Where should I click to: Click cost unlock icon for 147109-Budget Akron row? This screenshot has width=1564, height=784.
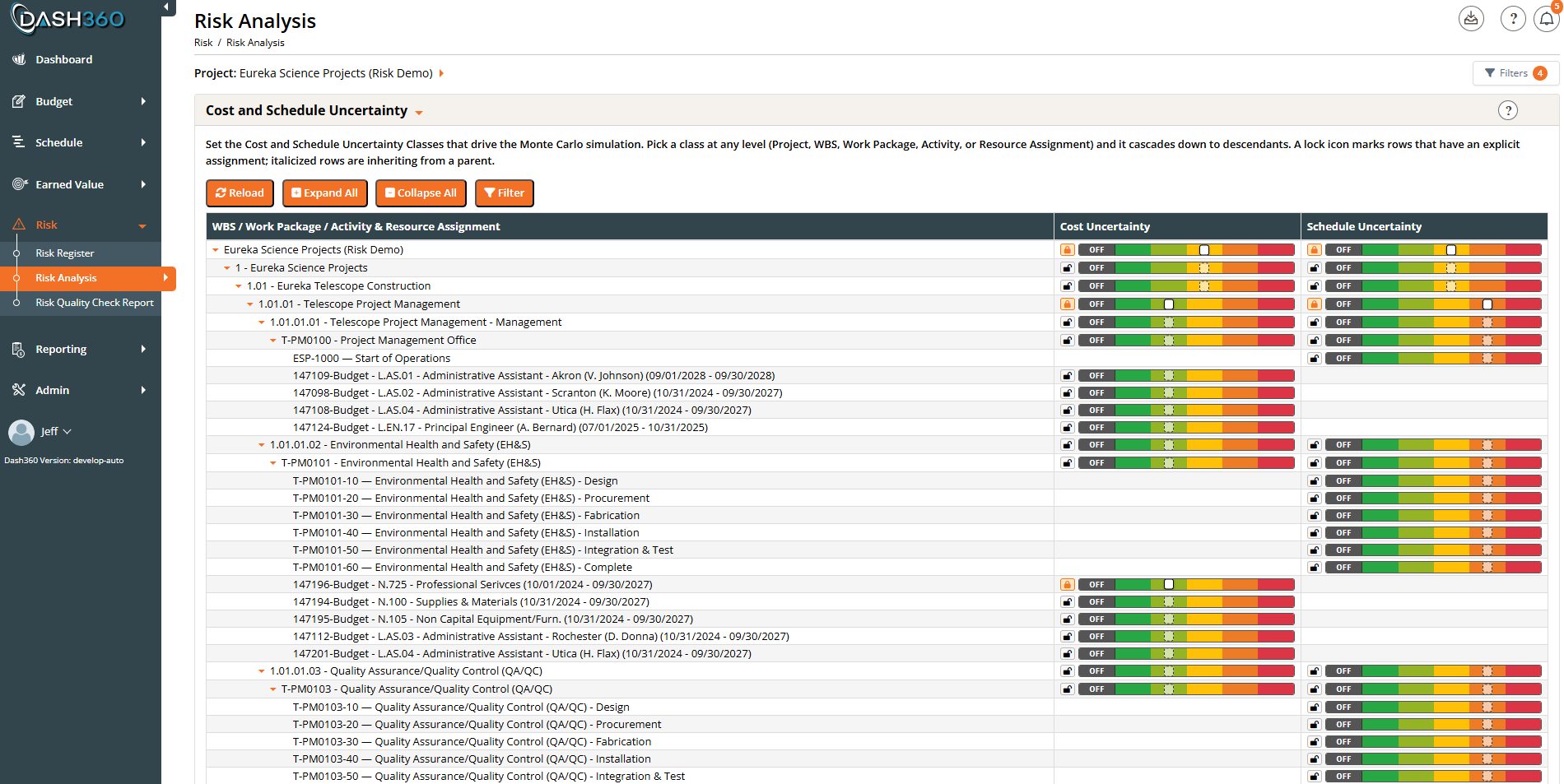pos(1068,375)
